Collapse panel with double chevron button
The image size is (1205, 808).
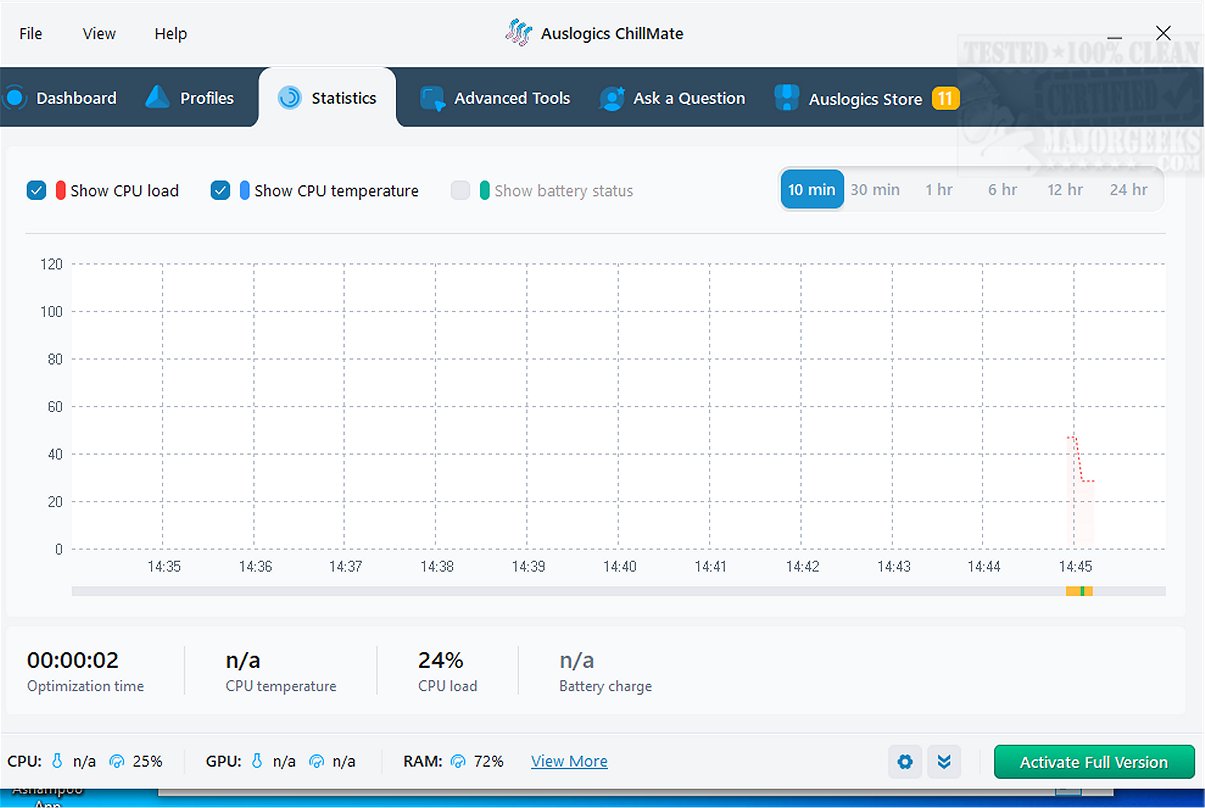pos(944,762)
